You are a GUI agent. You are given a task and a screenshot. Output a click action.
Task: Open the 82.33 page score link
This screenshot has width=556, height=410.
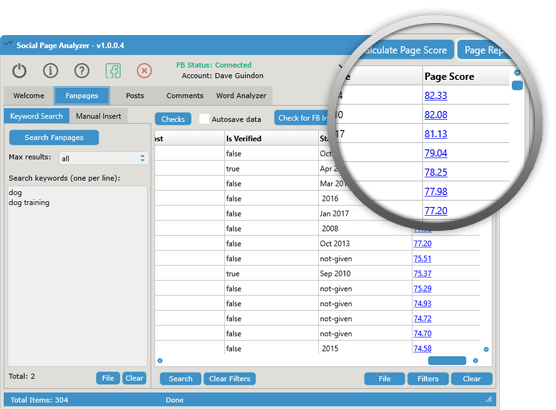435,95
